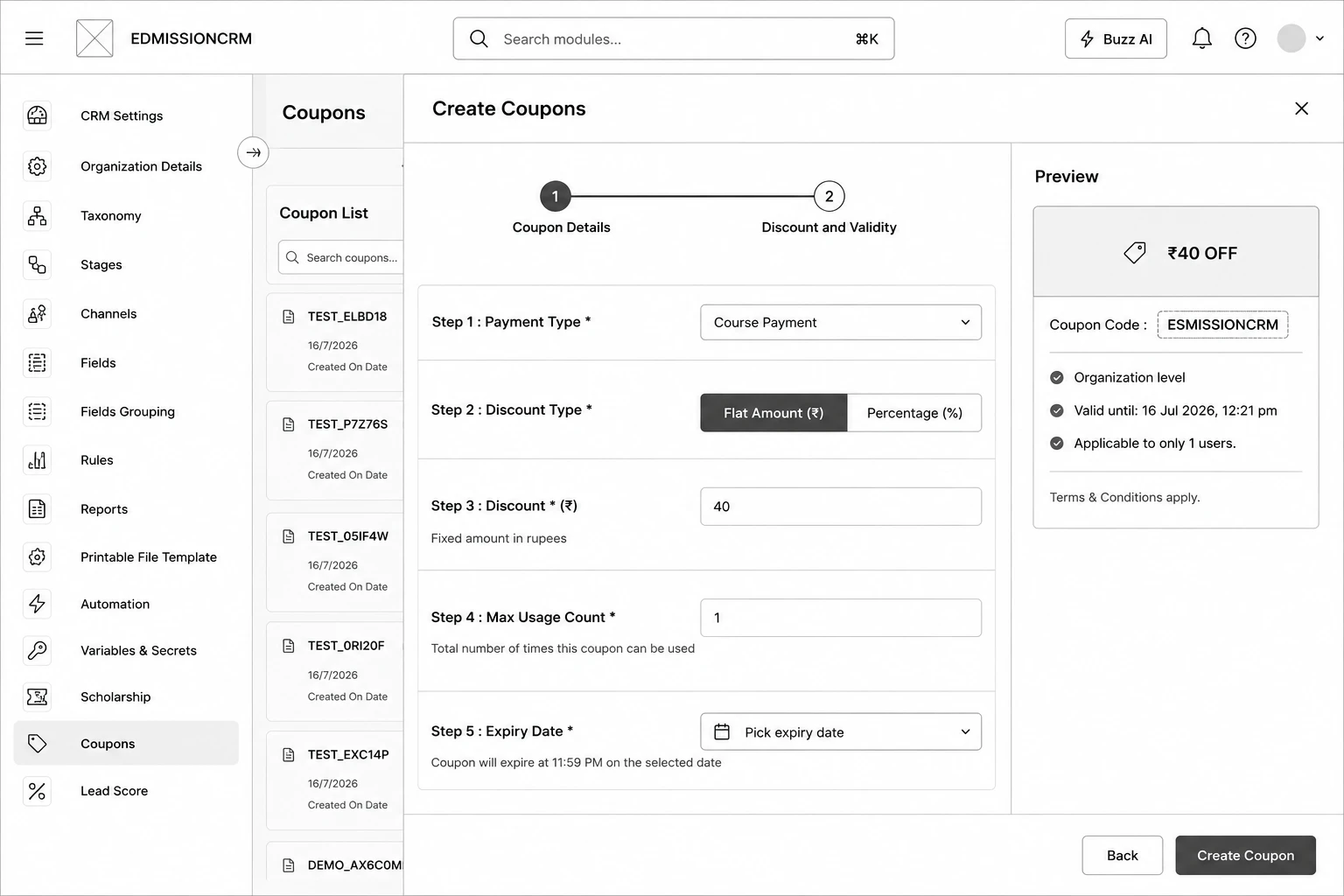This screenshot has height=896, width=1344.
Task: Click the Reports document icon
Action: coord(37,509)
